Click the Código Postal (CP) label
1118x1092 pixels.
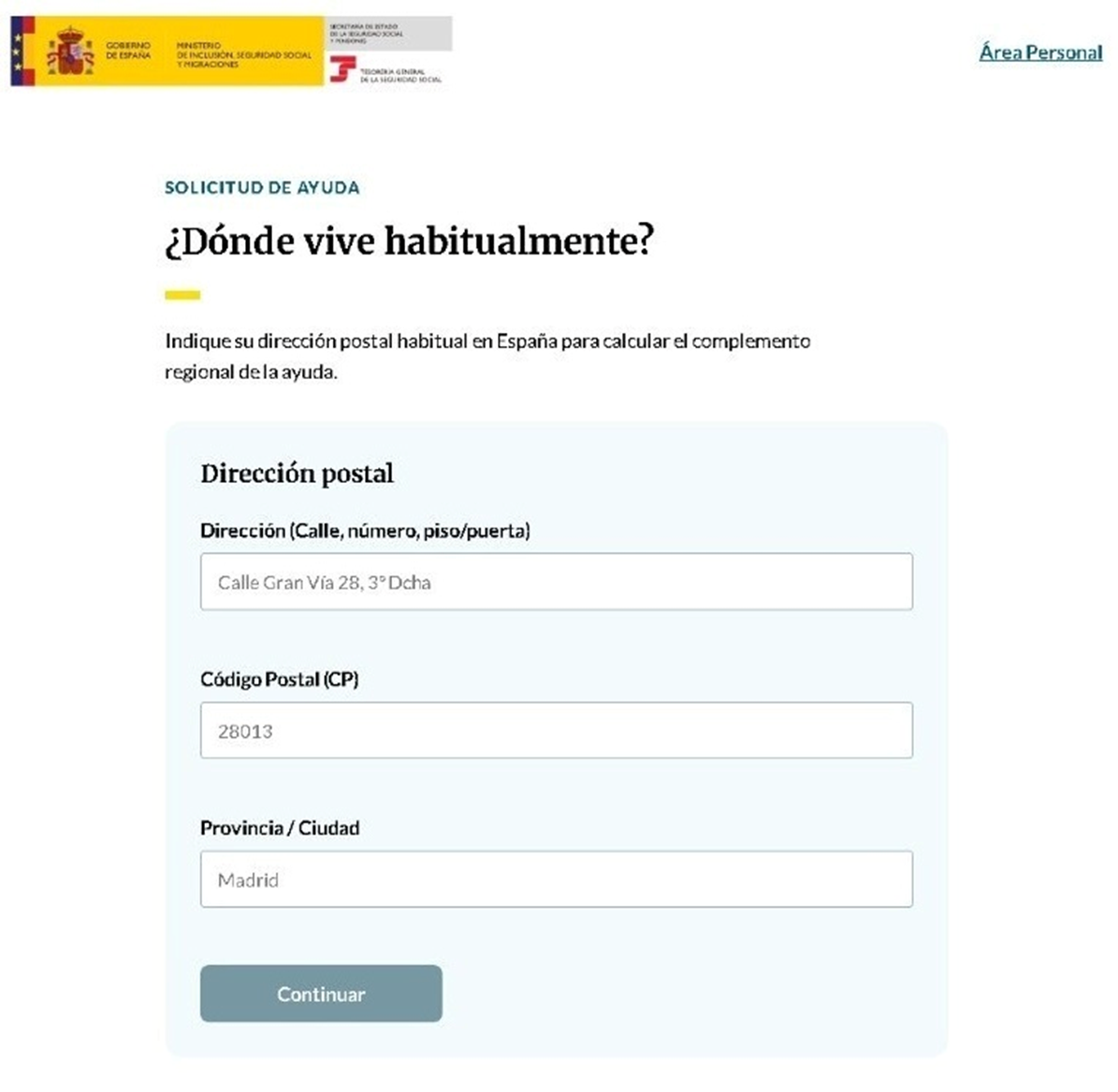click(x=280, y=679)
